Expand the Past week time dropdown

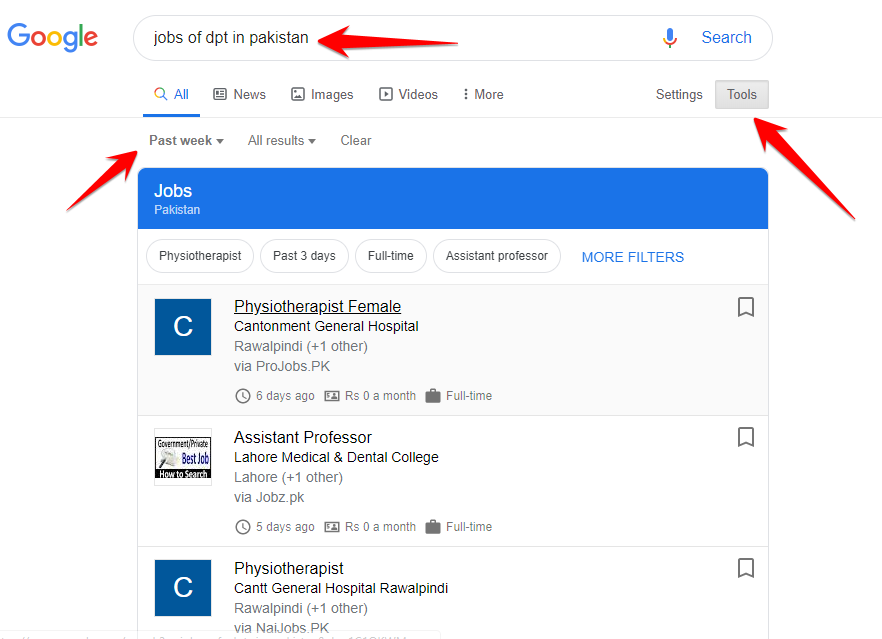[x=186, y=141]
